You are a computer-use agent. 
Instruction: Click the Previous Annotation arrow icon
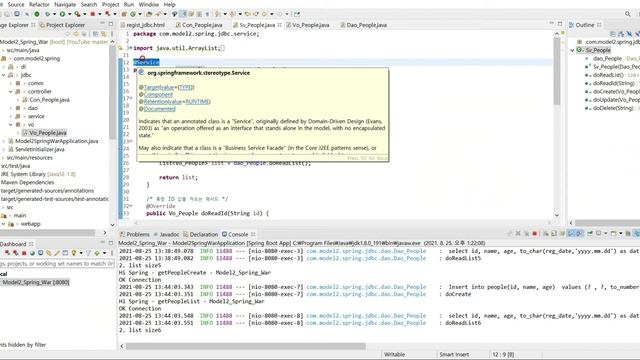233,14
